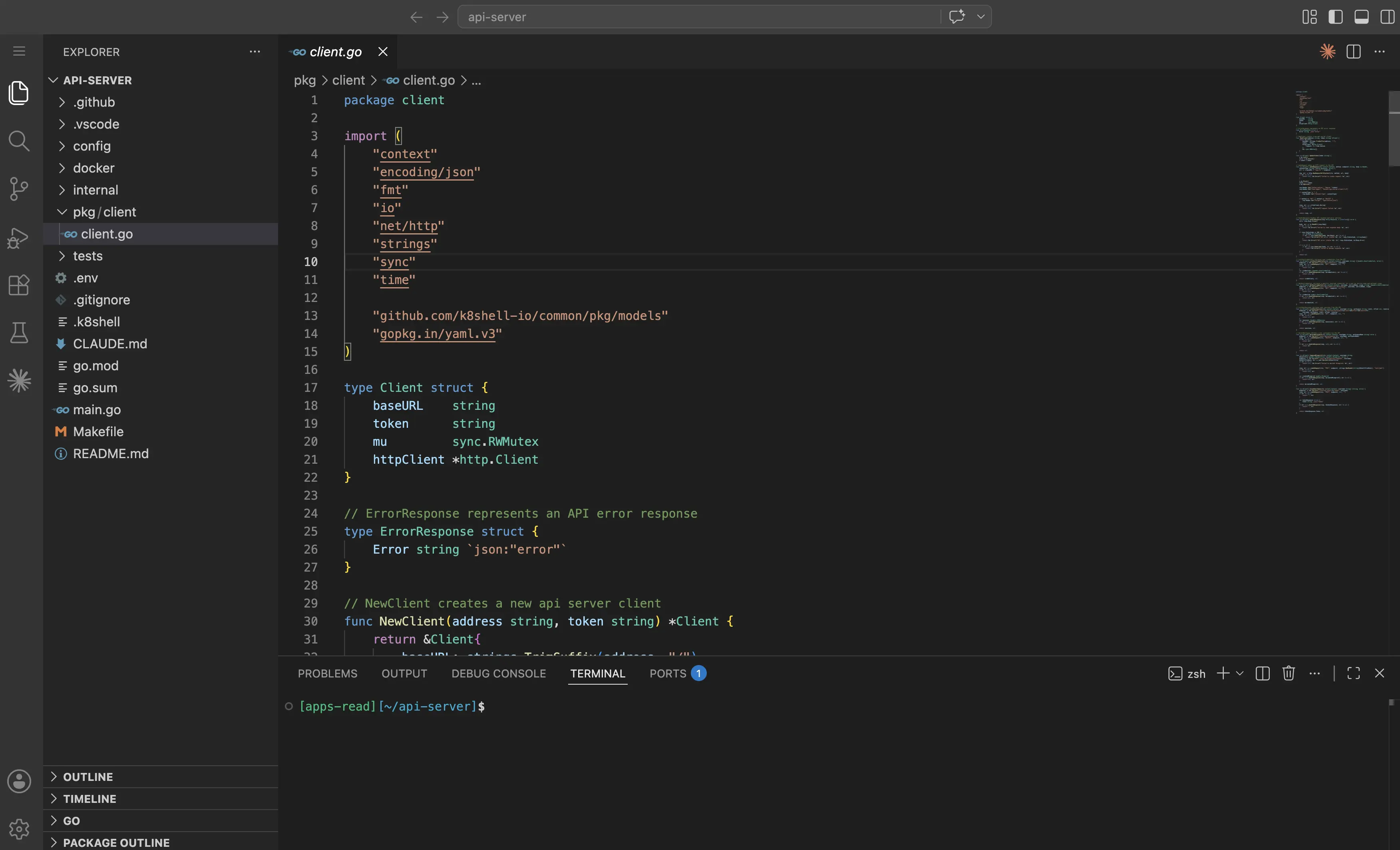Open the Search view in activity bar
Image resolution: width=1400 pixels, height=850 pixels.
(x=19, y=140)
